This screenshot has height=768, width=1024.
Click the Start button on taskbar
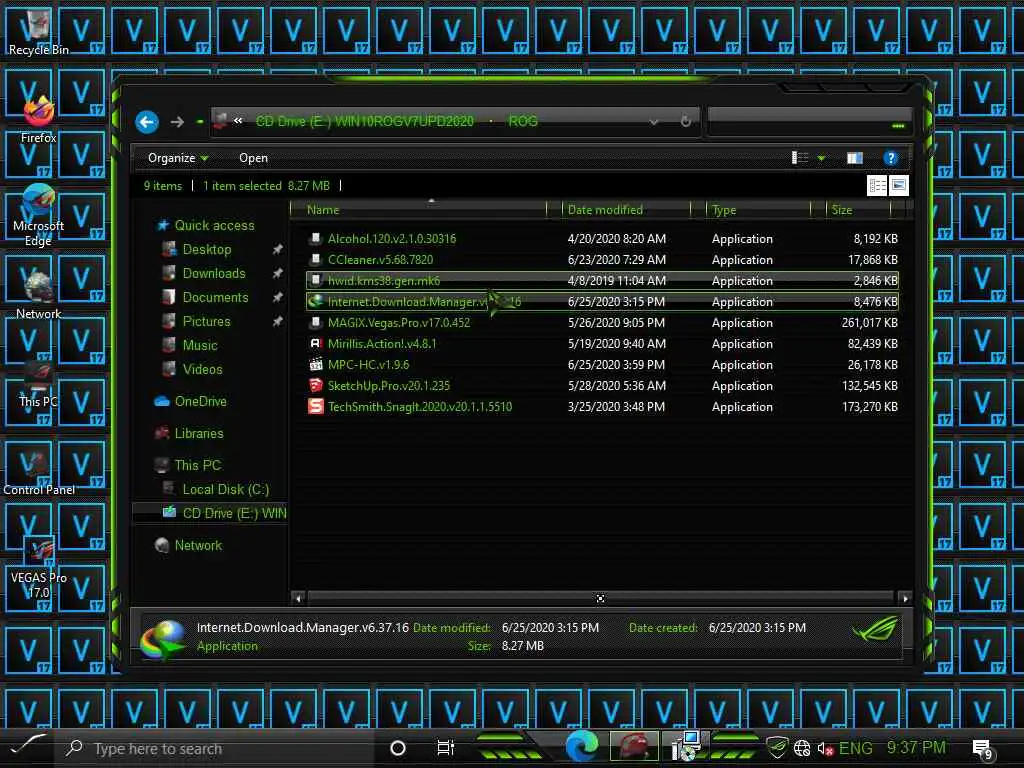[27, 746]
